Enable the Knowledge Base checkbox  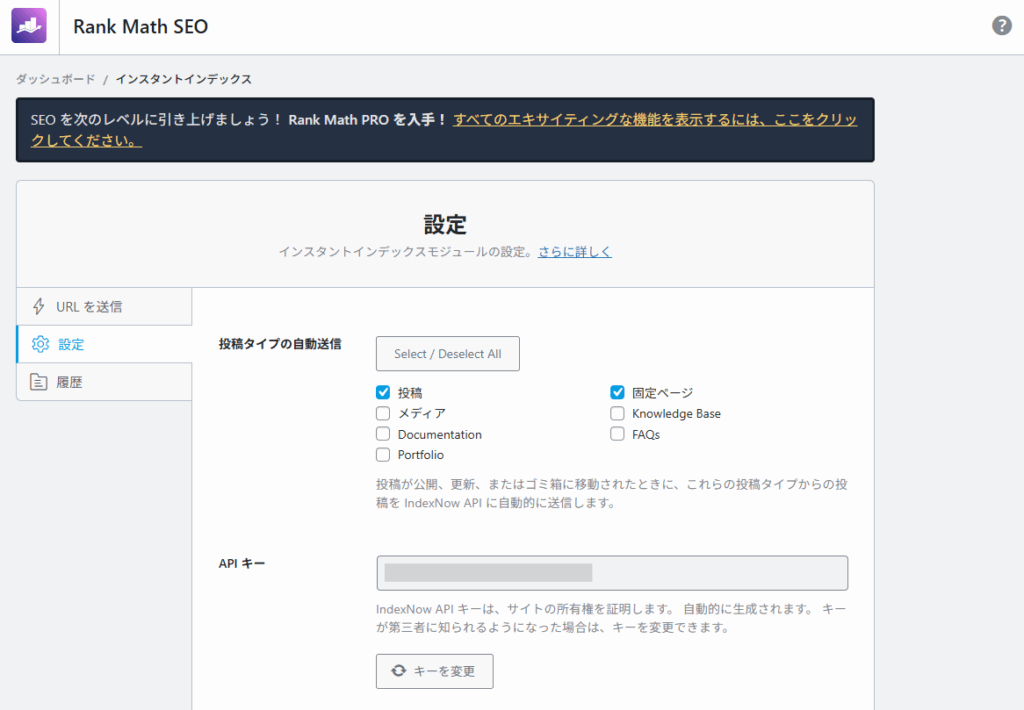coord(617,413)
